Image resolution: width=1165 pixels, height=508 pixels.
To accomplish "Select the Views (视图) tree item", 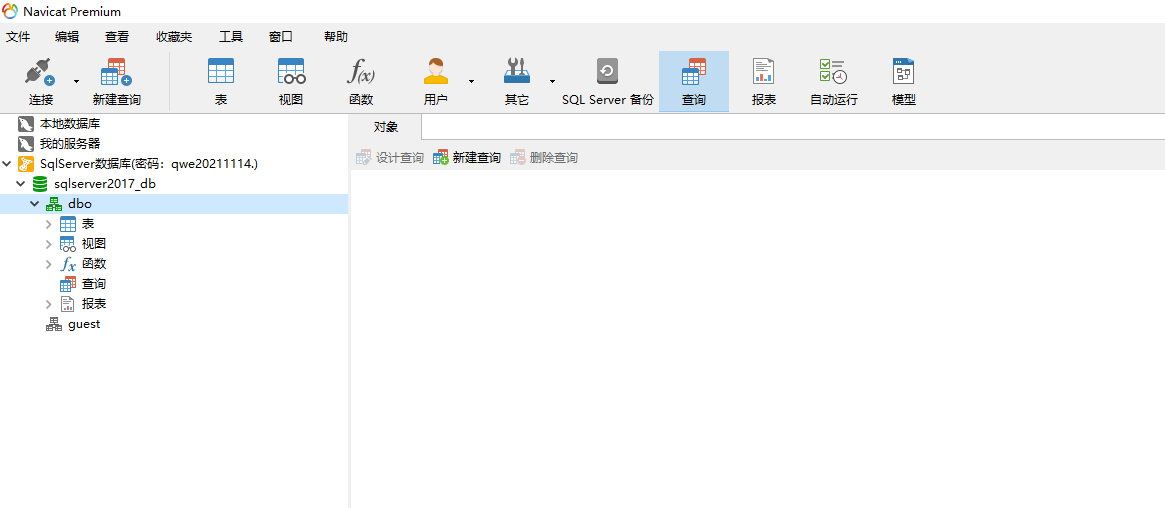I will pos(94,244).
